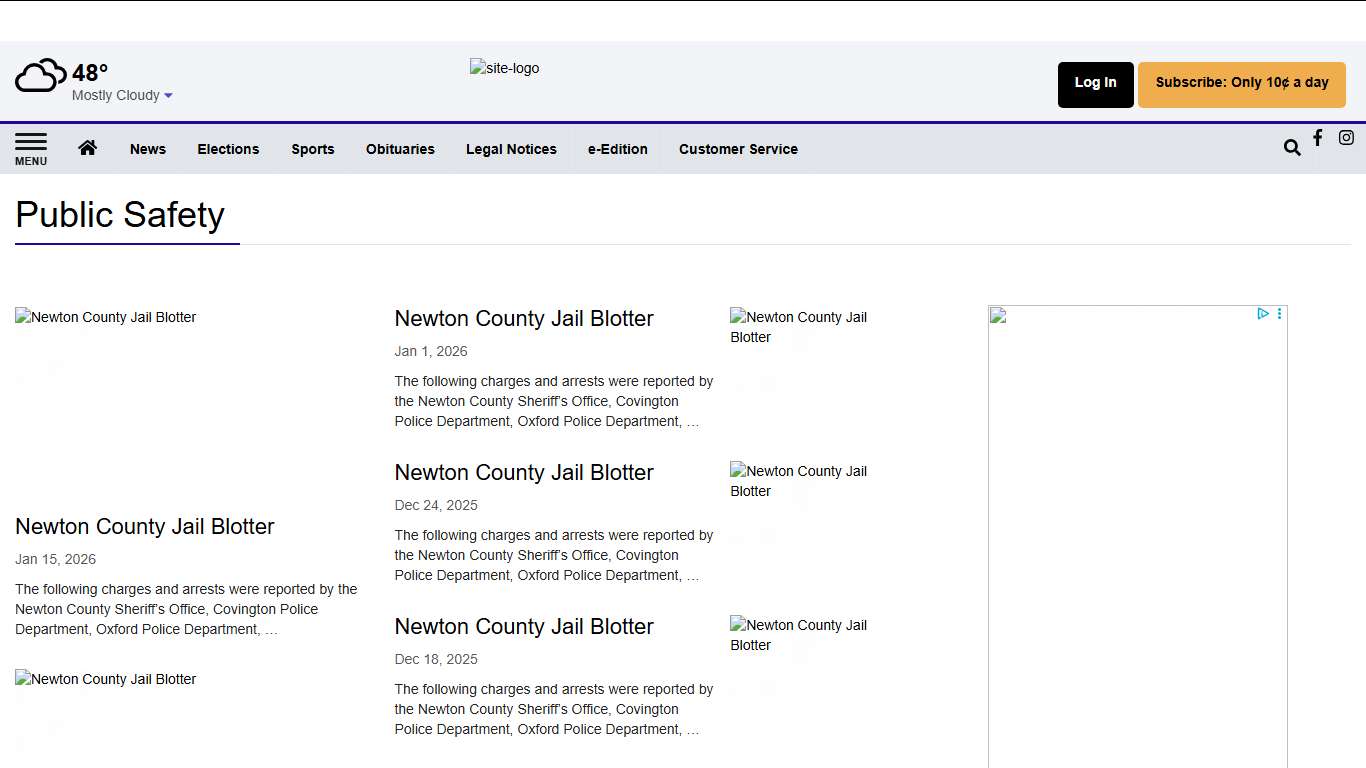Click the Jan 15 Jail Blotter article thumbnail
The image size is (1366, 768).
pos(105,317)
